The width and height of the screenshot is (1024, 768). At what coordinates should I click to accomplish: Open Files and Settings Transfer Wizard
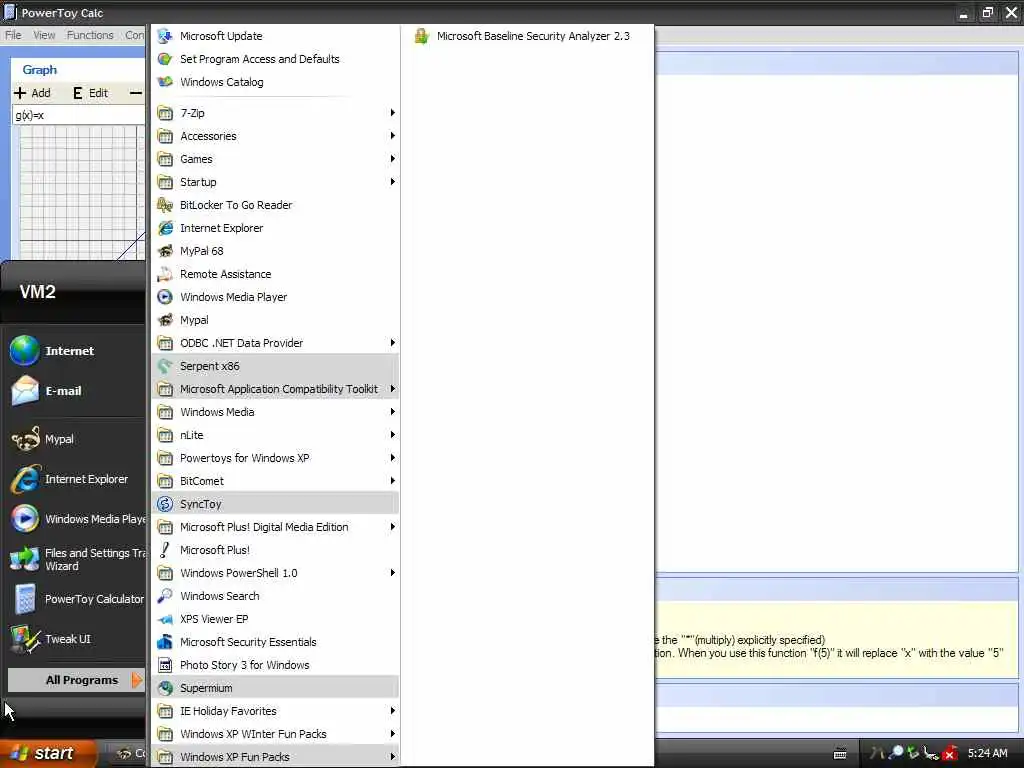tap(75, 559)
